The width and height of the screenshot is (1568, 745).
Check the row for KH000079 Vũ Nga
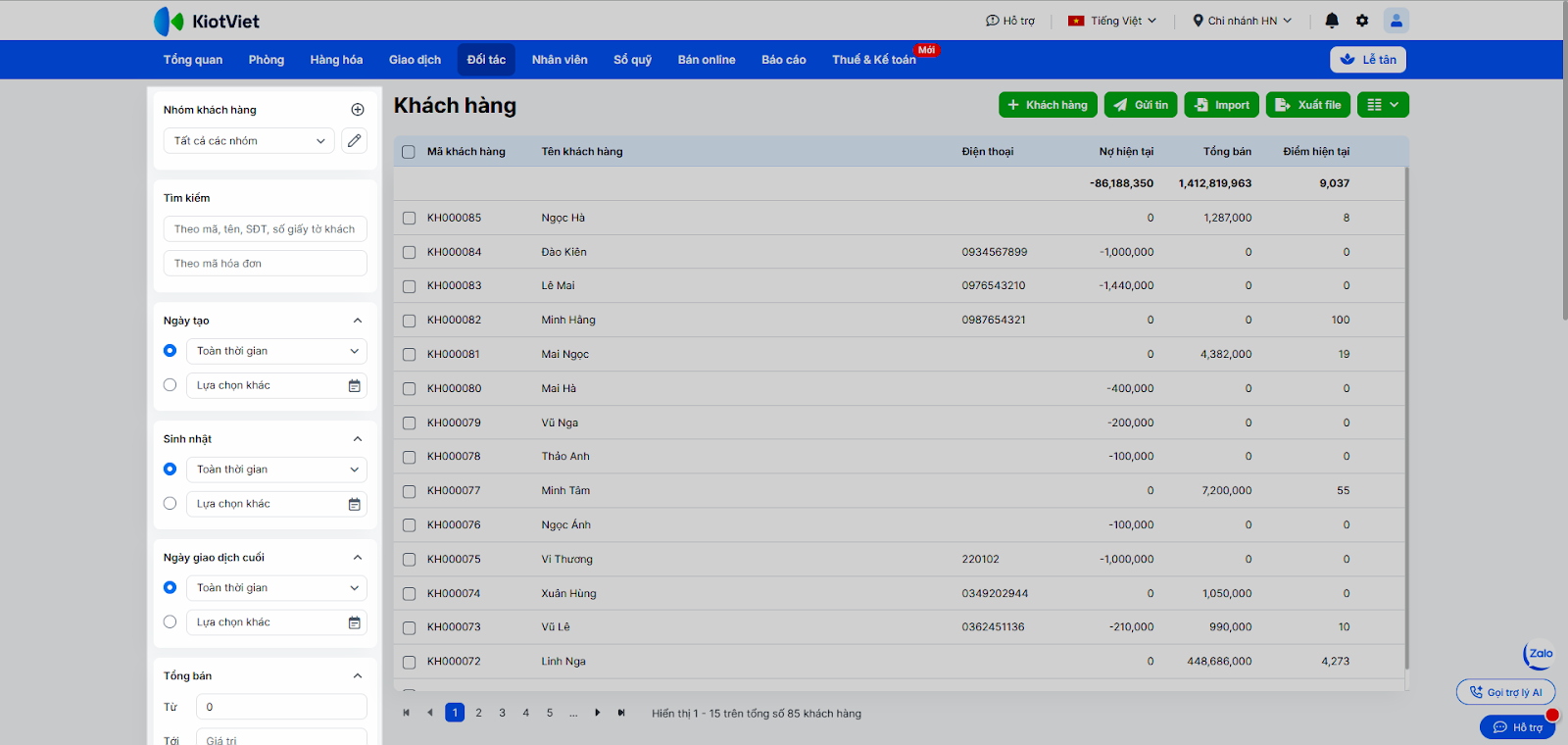tap(409, 423)
